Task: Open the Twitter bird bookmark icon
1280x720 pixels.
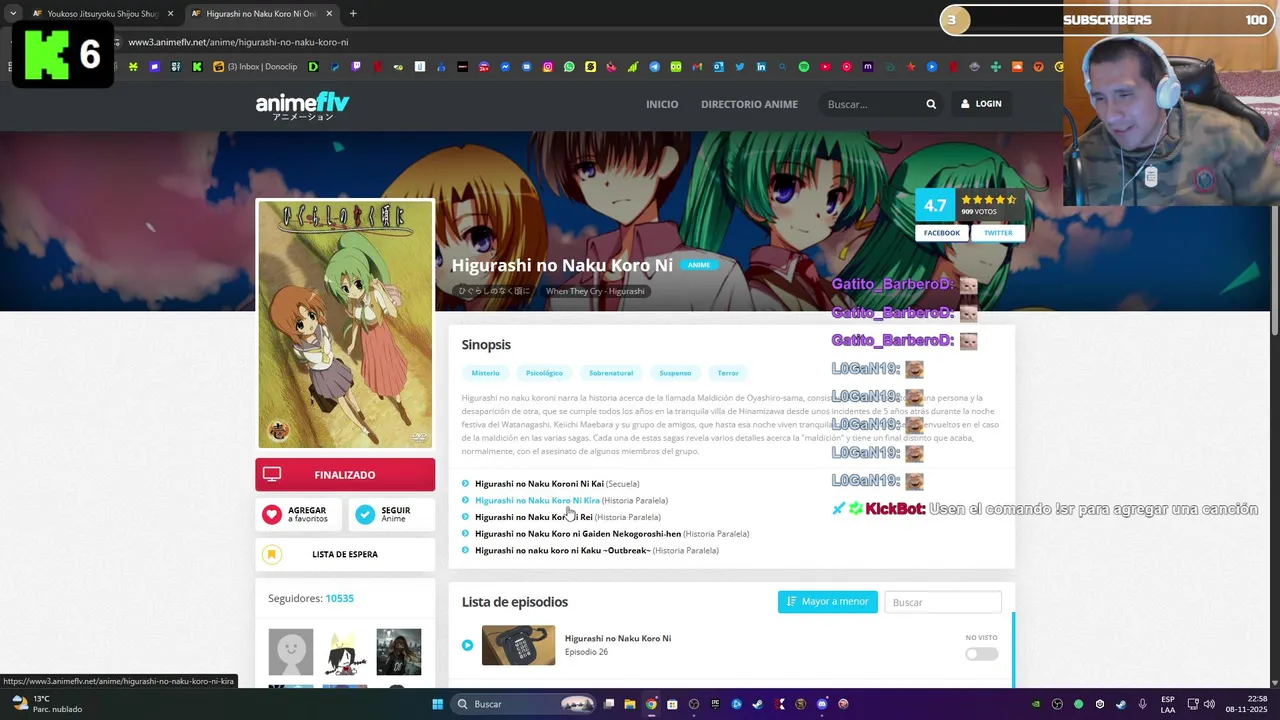Action: [x=740, y=67]
